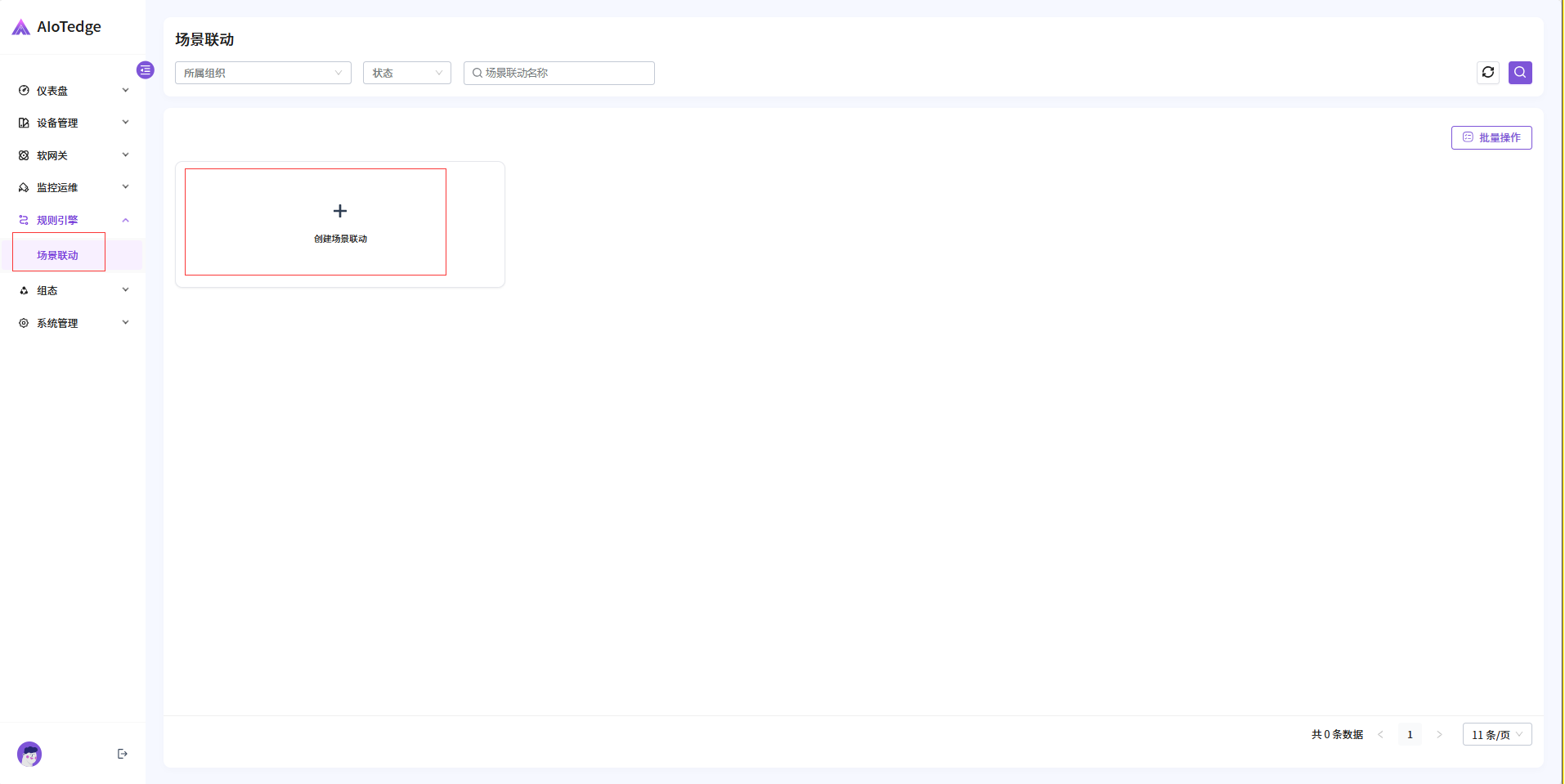The image size is (1565, 784).
Task: Go to previous page arrow
Action: pos(1380,734)
